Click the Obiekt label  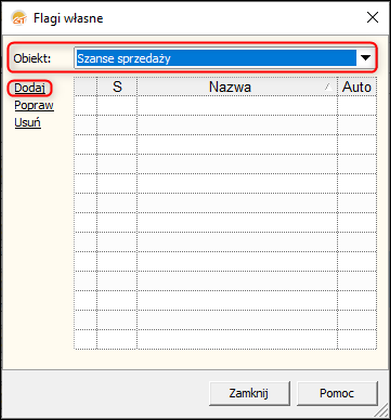(32, 59)
